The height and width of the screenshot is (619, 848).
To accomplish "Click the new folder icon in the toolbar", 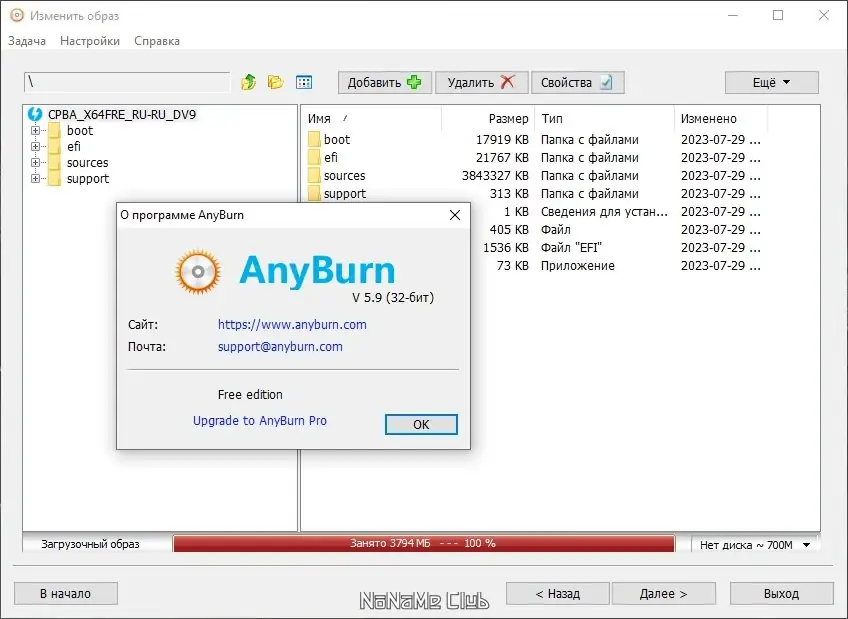I will pyautogui.click(x=276, y=82).
